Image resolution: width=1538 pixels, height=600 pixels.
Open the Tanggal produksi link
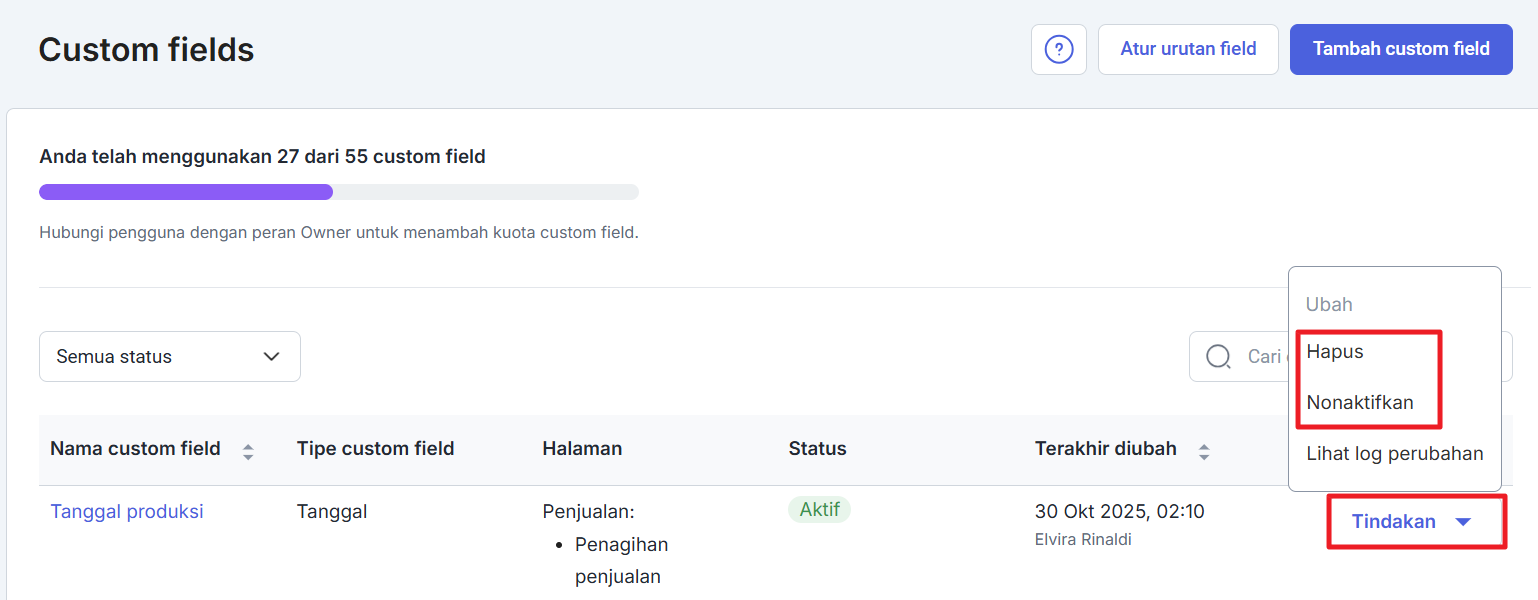coord(127,512)
